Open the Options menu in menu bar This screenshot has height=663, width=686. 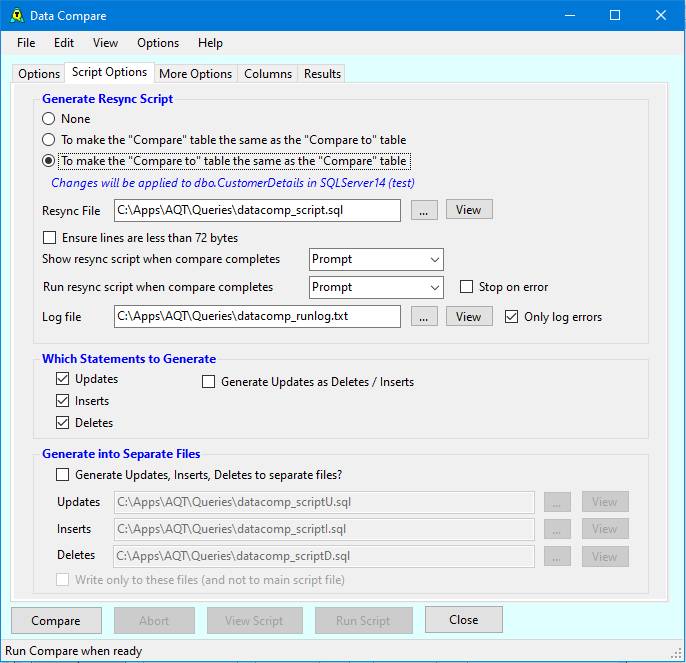158,43
